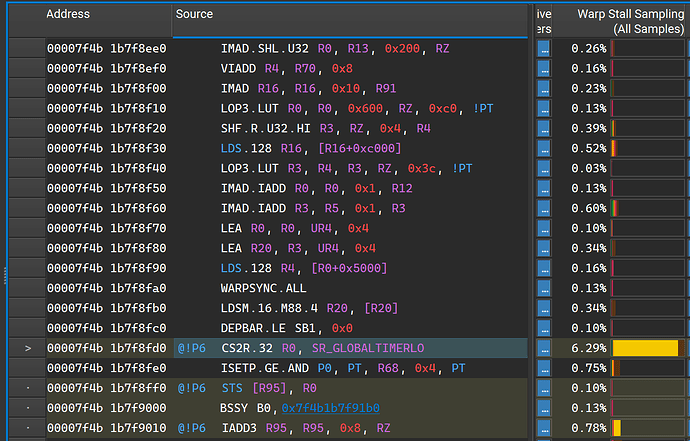The image size is (690, 441).
Task: Click the blue icon in the IMAD.SHL.U32 row
Action: coord(544,48)
